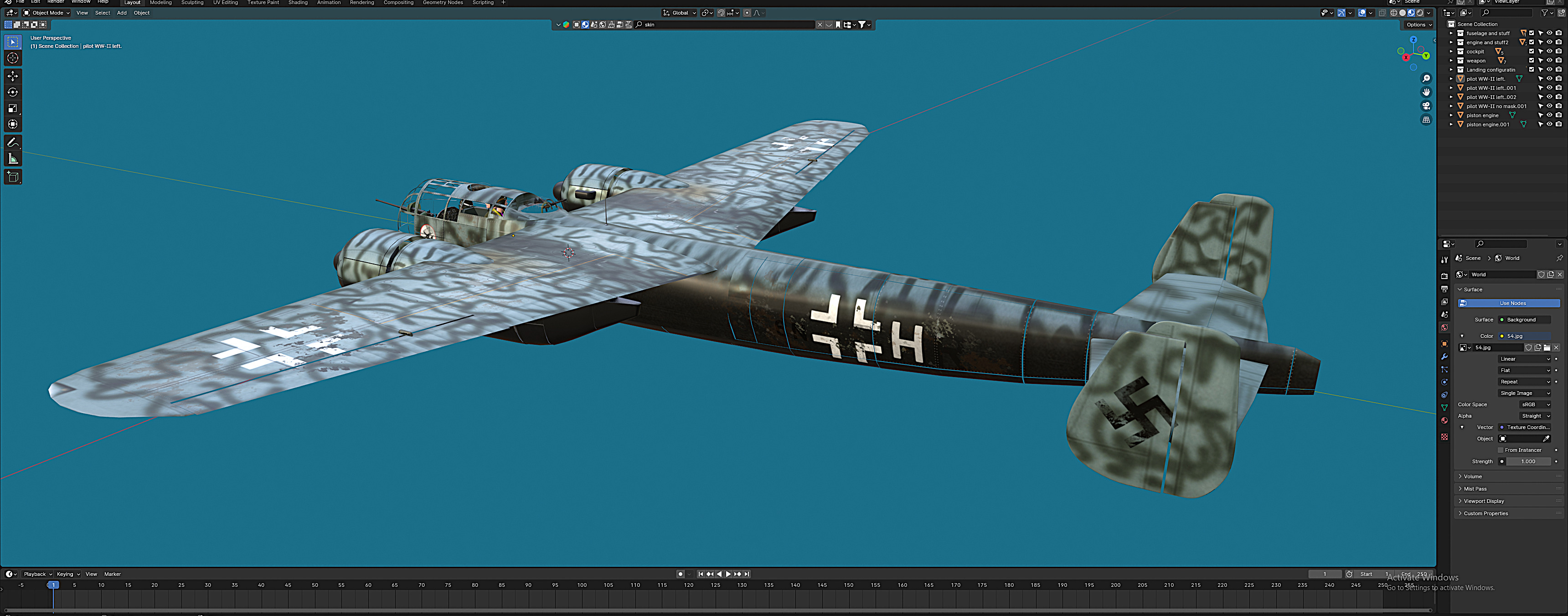Image resolution: width=1568 pixels, height=616 pixels.
Task: Open the Select menu in viewport header
Action: 102,13
